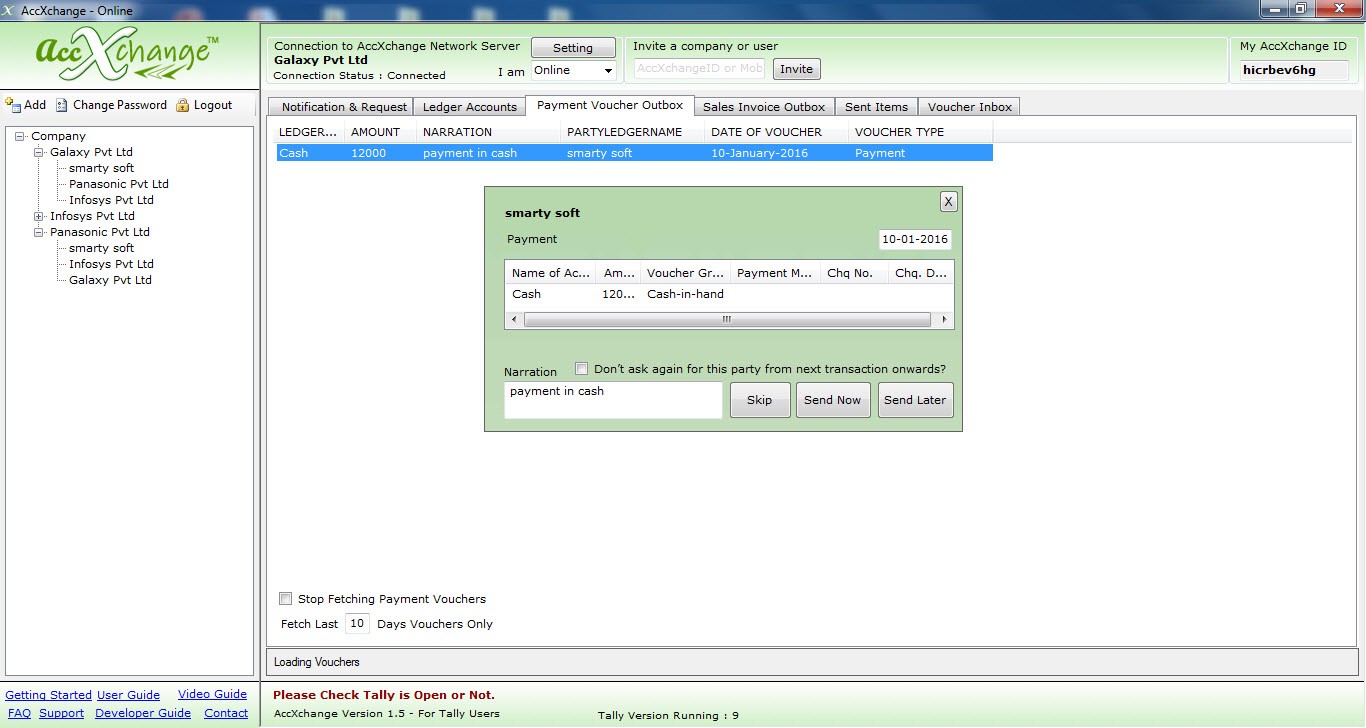Click the PARTYLEDGERNAME column header
The height and width of the screenshot is (728, 1366).
pos(632,132)
